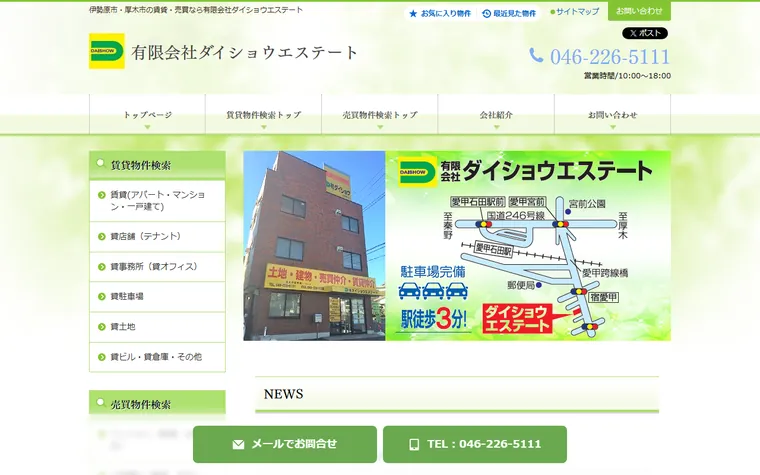760x475 pixels.
Task: Click the building photo in banner
Action: [x=314, y=246]
